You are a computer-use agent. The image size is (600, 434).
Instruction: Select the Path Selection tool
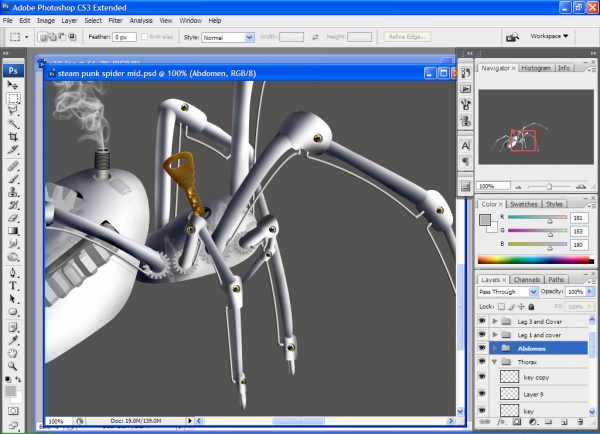tap(13, 299)
